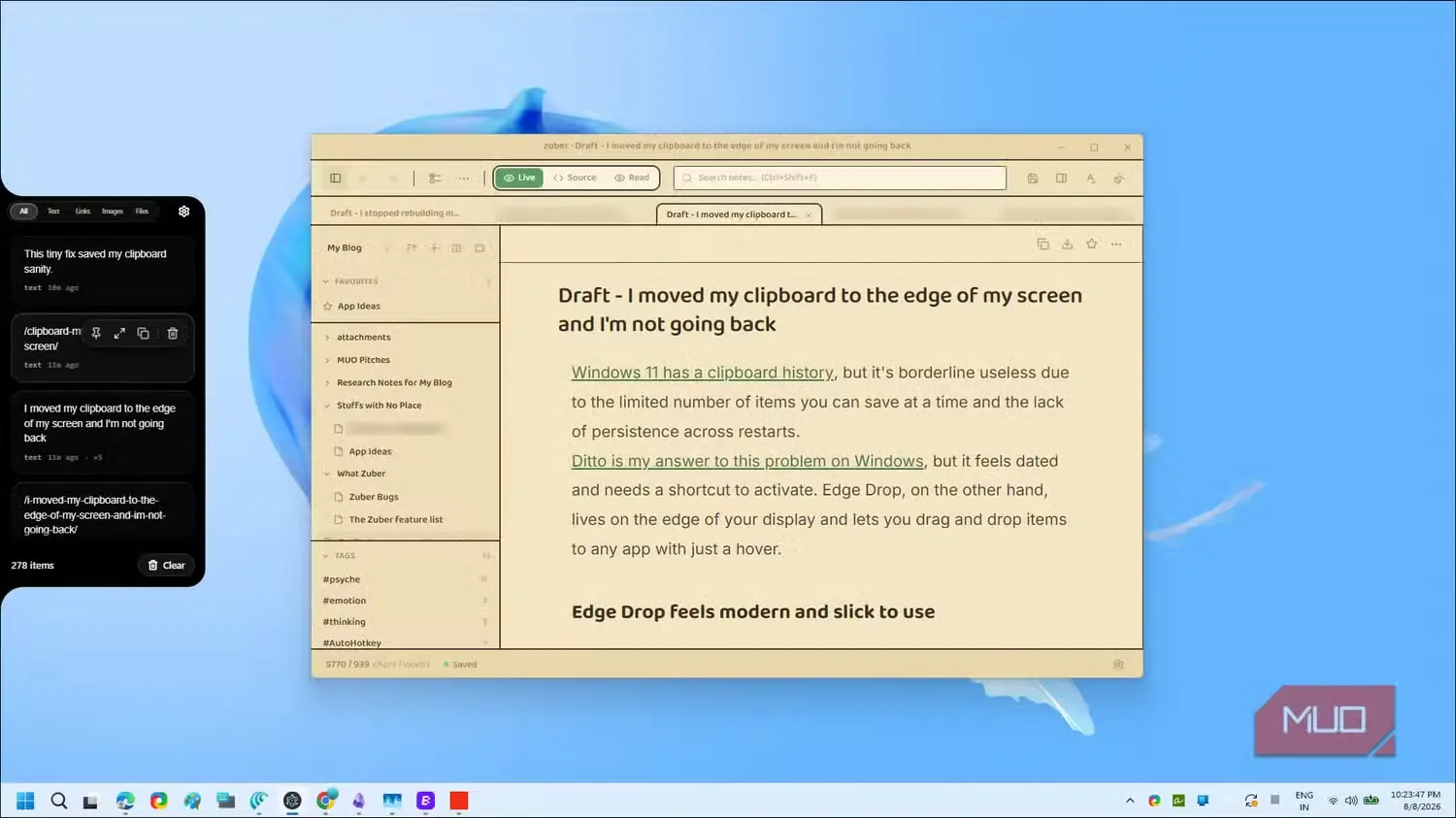
Task: Expand the MUO Pitches folder
Action: [327, 360]
